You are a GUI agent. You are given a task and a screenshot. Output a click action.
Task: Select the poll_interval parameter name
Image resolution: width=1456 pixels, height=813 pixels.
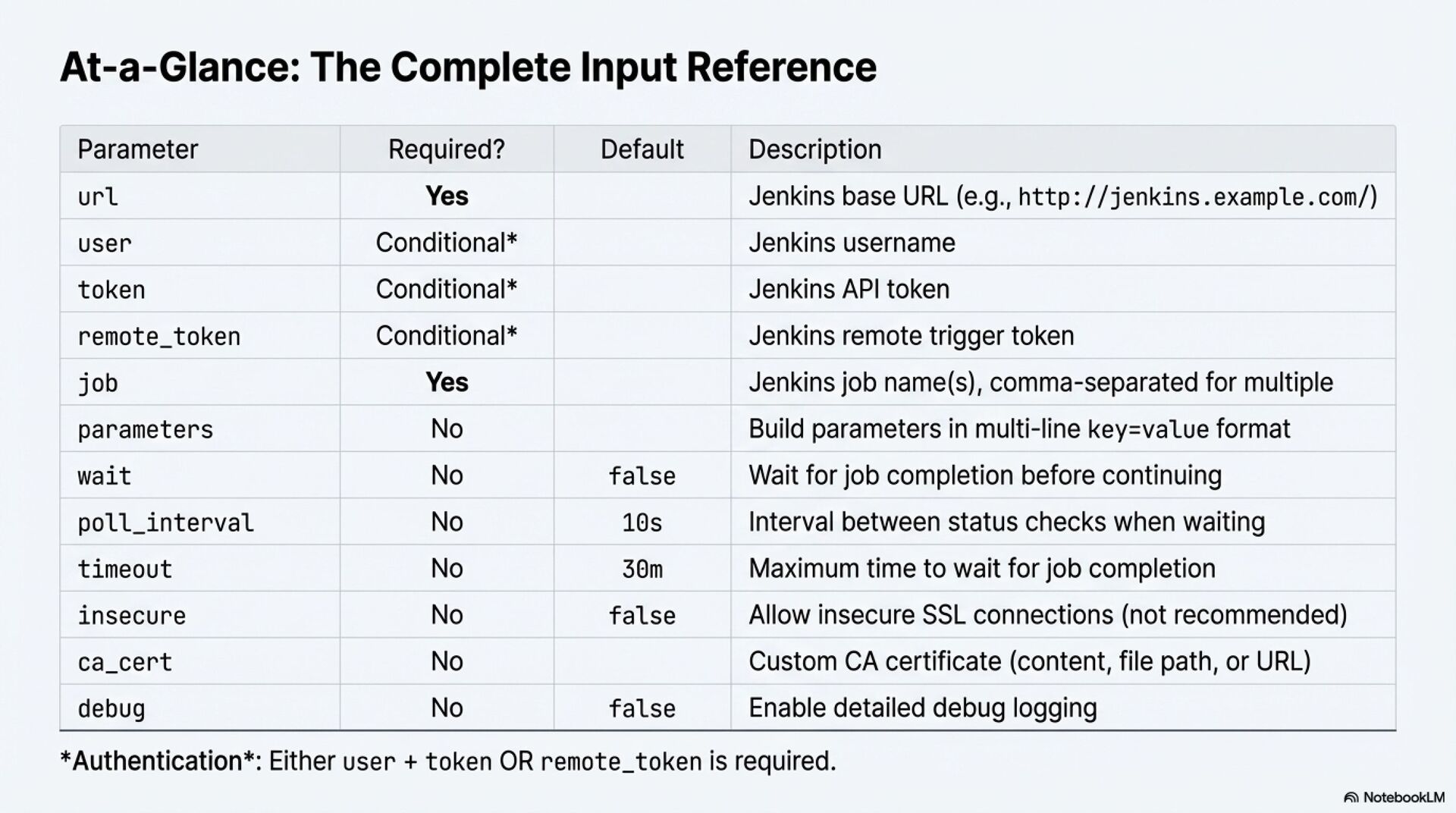(x=165, y=523)
